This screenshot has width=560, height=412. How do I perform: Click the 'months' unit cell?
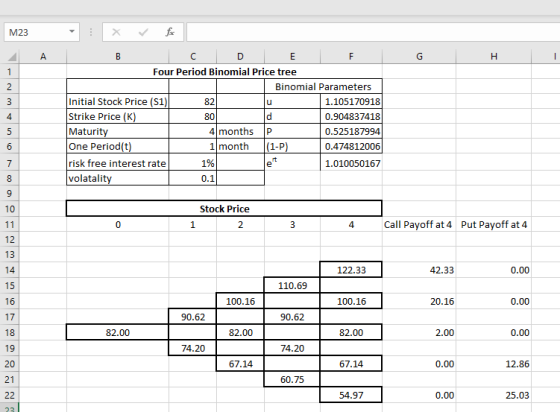tap(240, 132)
